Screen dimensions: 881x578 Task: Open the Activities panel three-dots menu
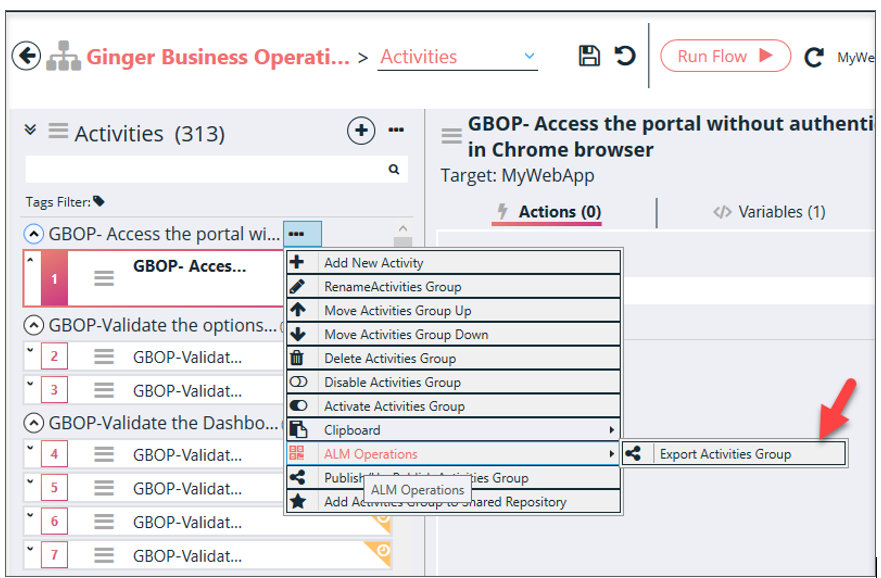pyautogui.click(x=396, y=131)
